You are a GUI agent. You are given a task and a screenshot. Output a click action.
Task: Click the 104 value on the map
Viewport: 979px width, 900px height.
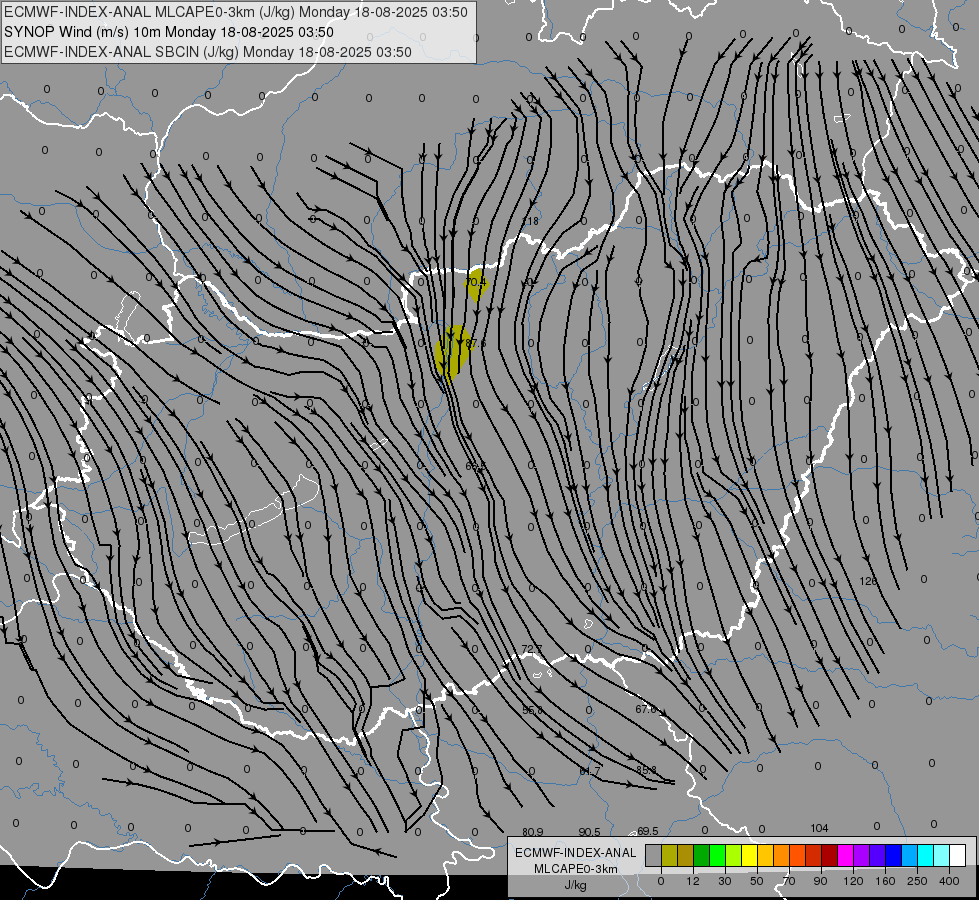click(x=819, y=828)
